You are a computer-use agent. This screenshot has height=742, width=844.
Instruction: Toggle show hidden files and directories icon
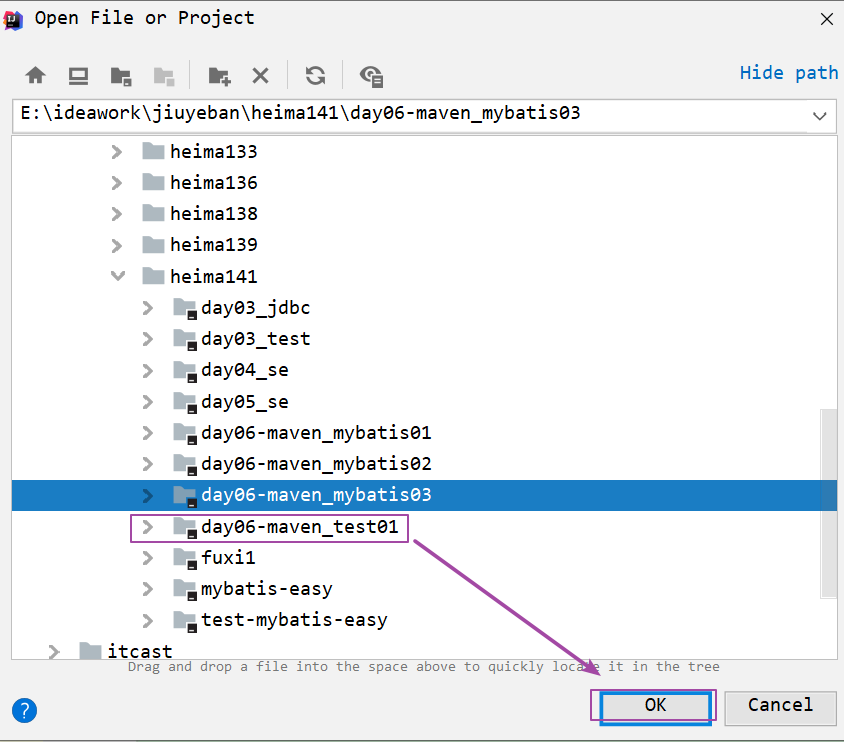(x=372, y=75)
